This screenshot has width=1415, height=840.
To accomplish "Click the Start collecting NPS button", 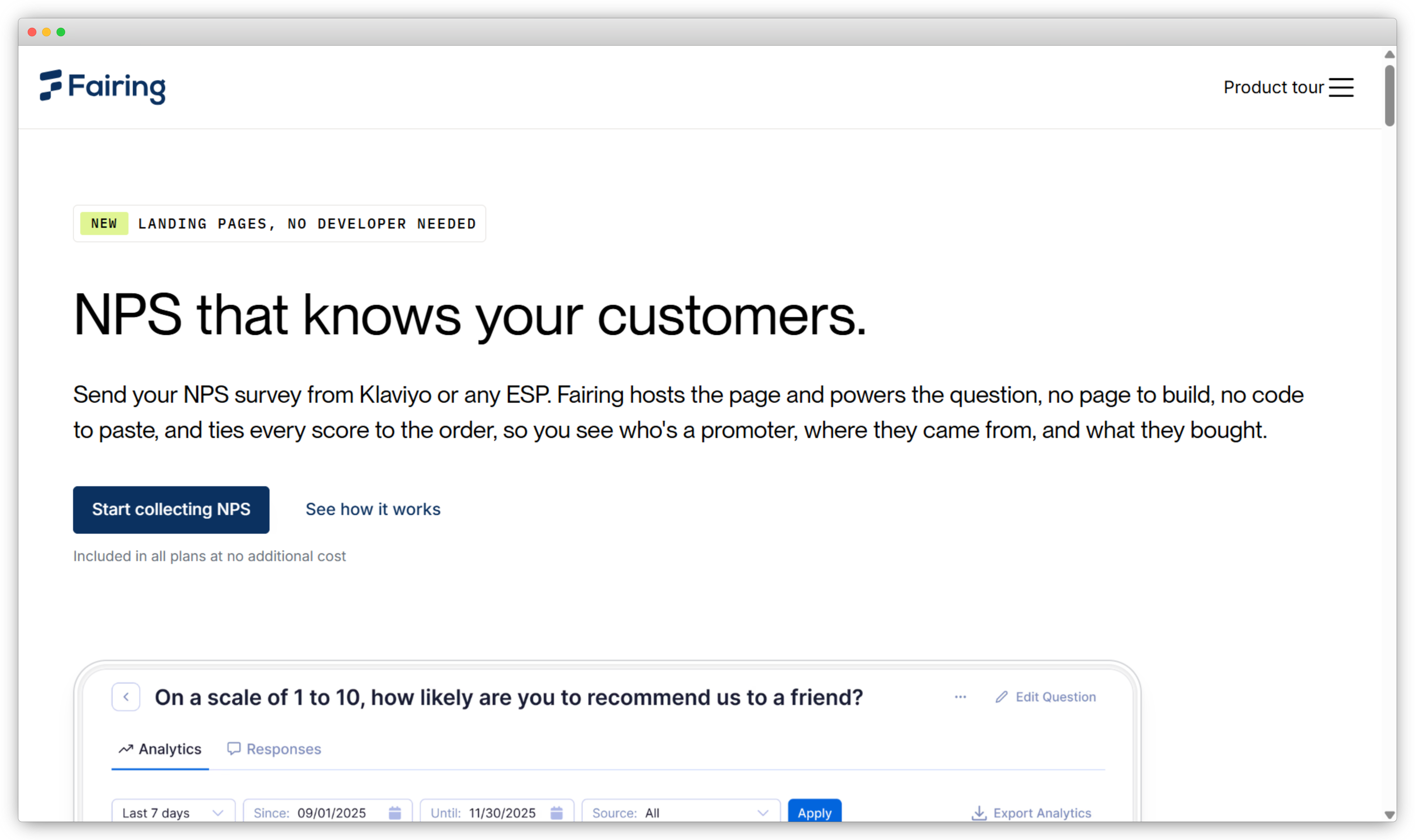I will pos(171,509).
